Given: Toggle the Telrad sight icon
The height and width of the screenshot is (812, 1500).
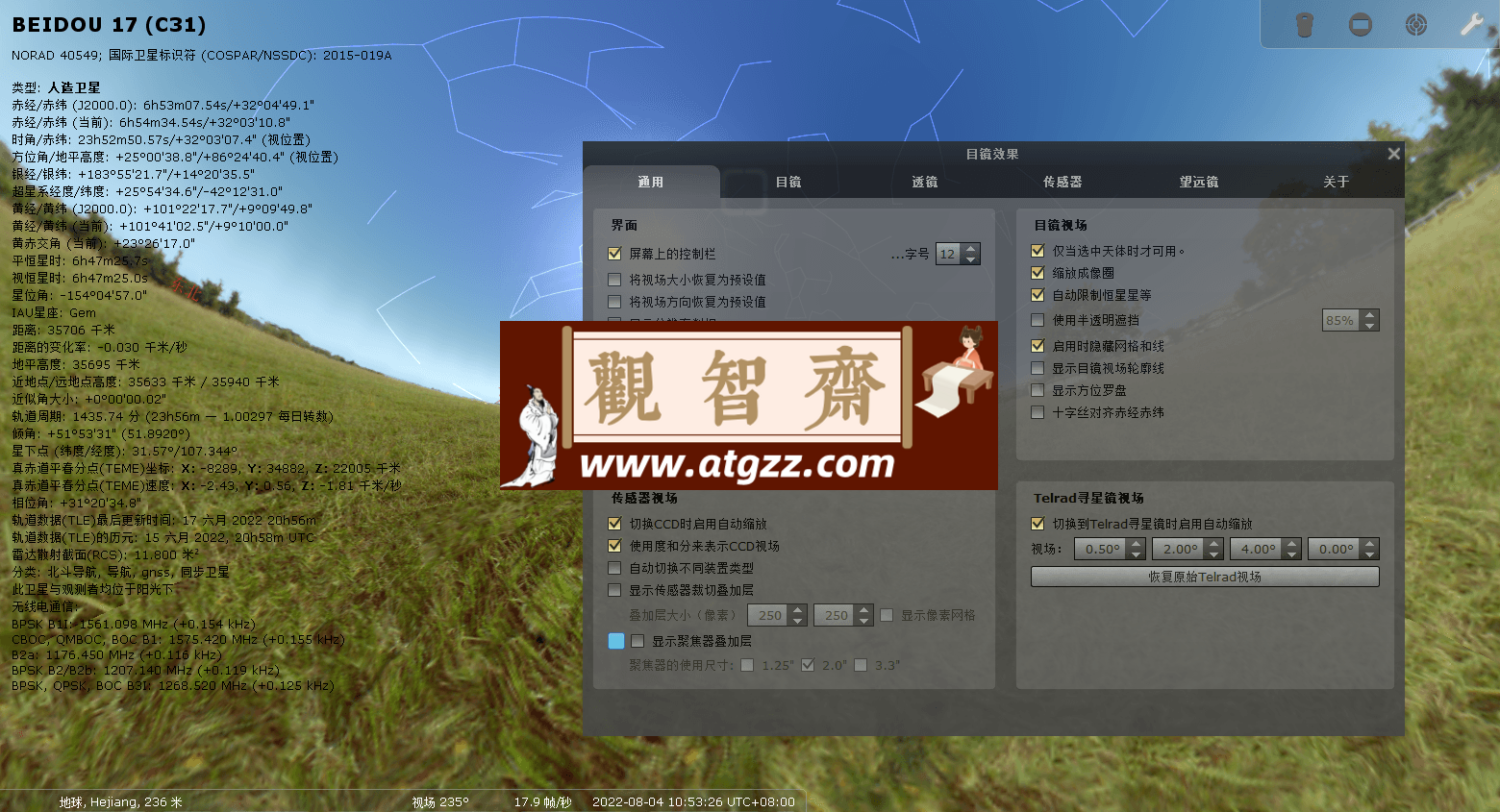Looking at the screenshot, I should tap(1416, 24).
